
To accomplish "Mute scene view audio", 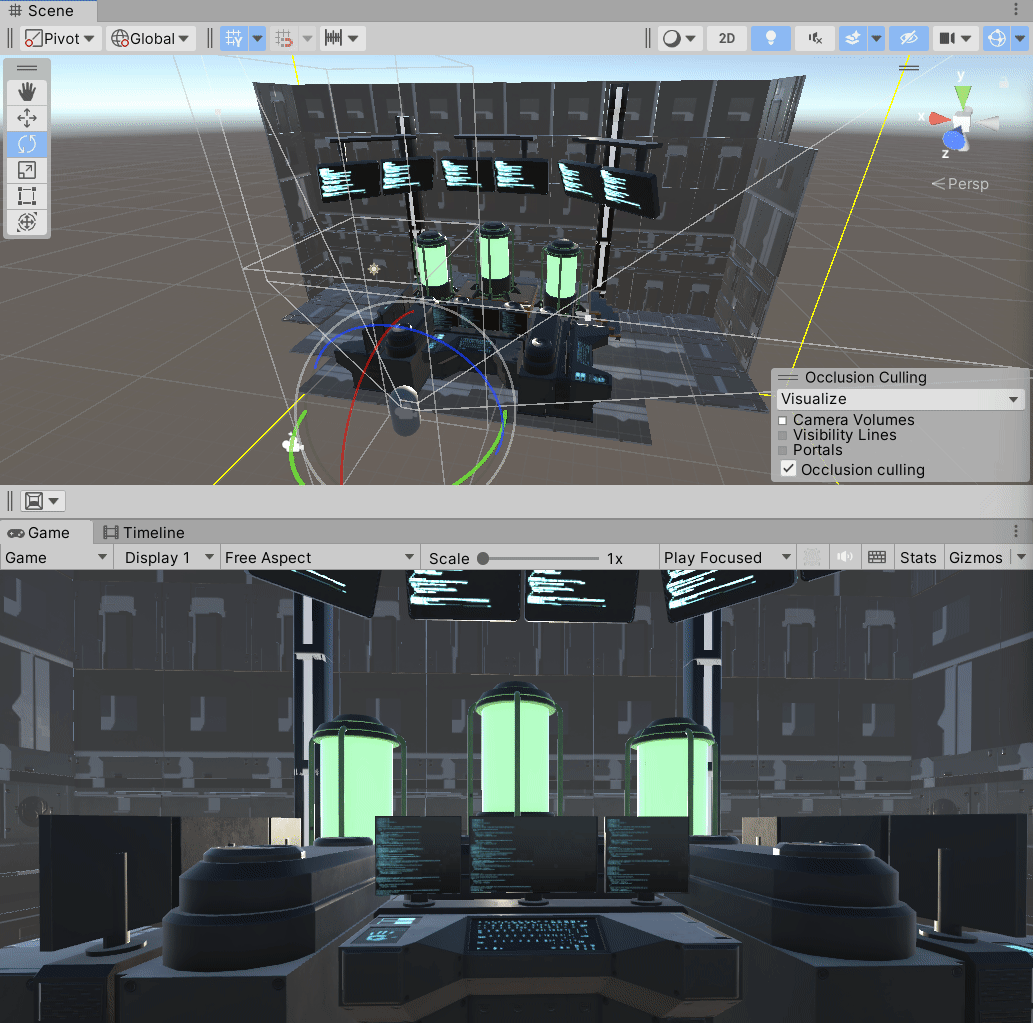I will tap(815, 38).
